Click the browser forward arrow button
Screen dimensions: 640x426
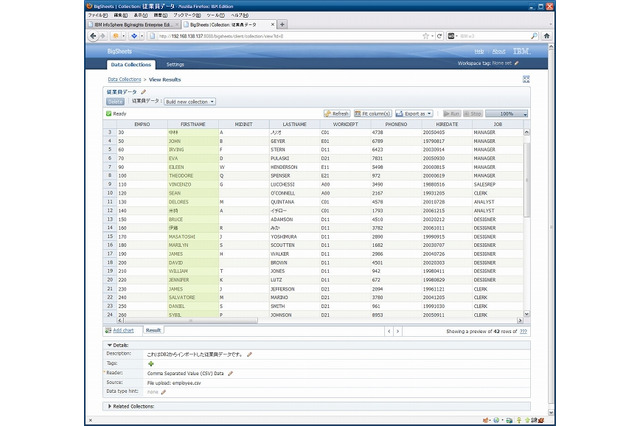pyautogui.click(x=102, y=36)
